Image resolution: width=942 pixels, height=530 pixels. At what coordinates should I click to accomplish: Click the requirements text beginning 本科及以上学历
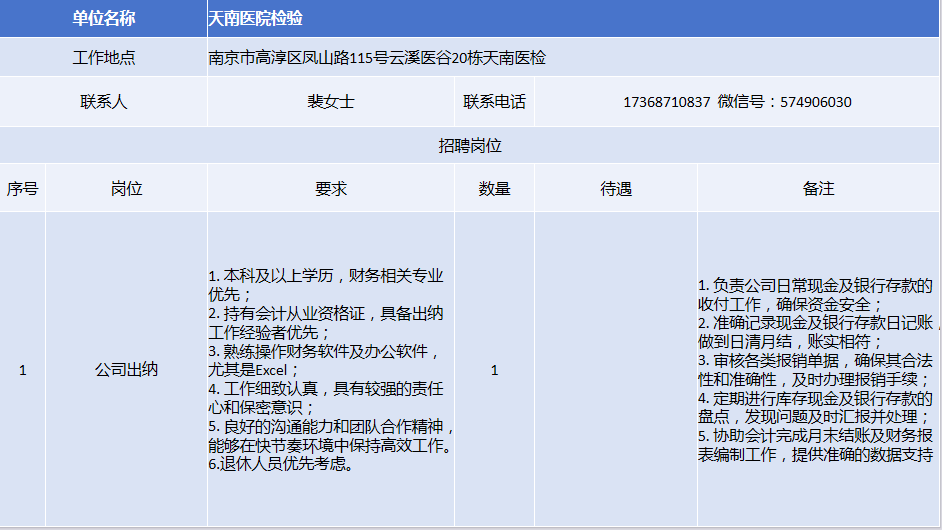click(330, 370)
